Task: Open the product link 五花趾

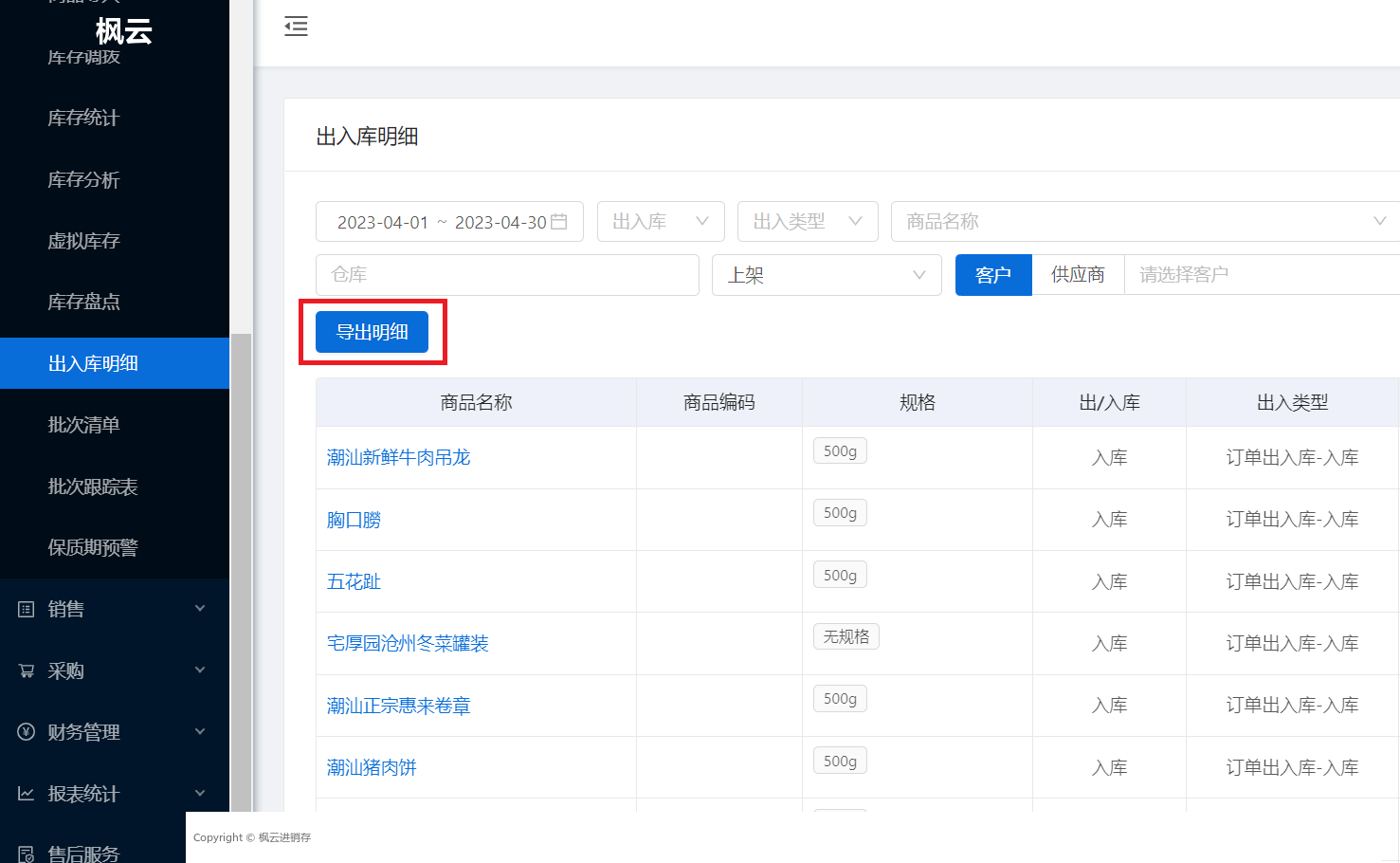Action: [x=354, y=582]
